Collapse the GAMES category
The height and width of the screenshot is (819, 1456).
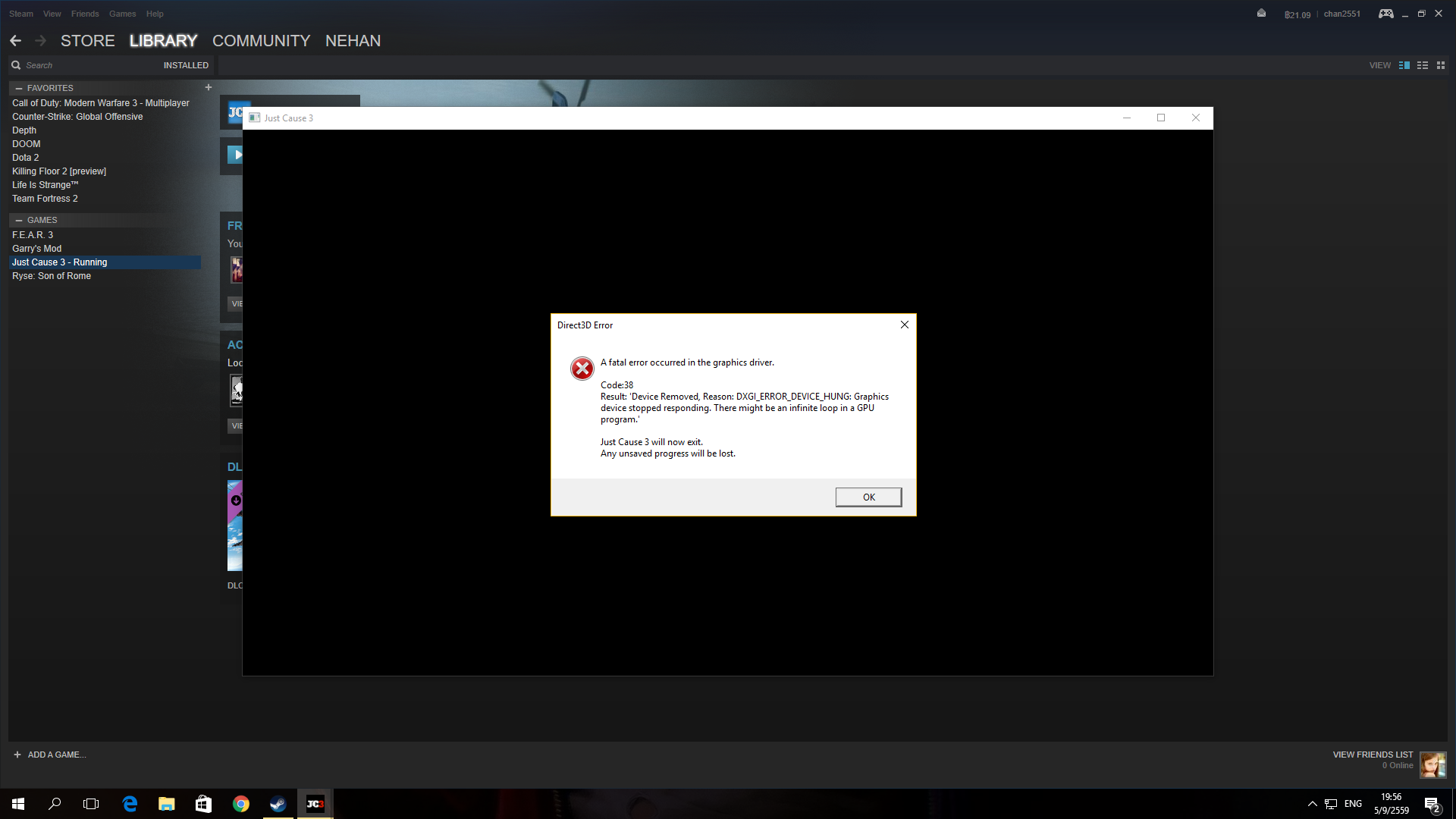[19, 220]
